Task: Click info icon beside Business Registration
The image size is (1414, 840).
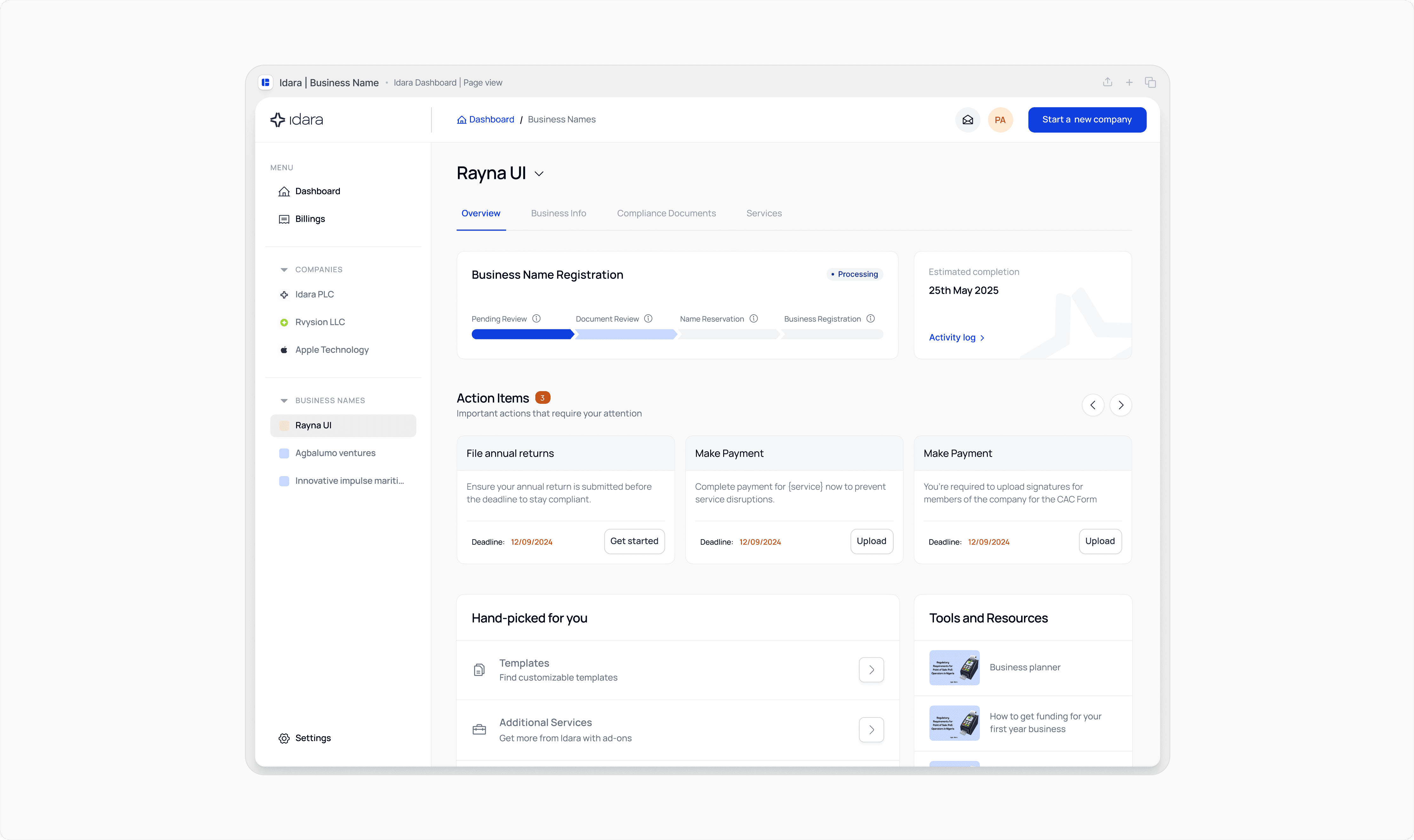Action: pos(871,319)
